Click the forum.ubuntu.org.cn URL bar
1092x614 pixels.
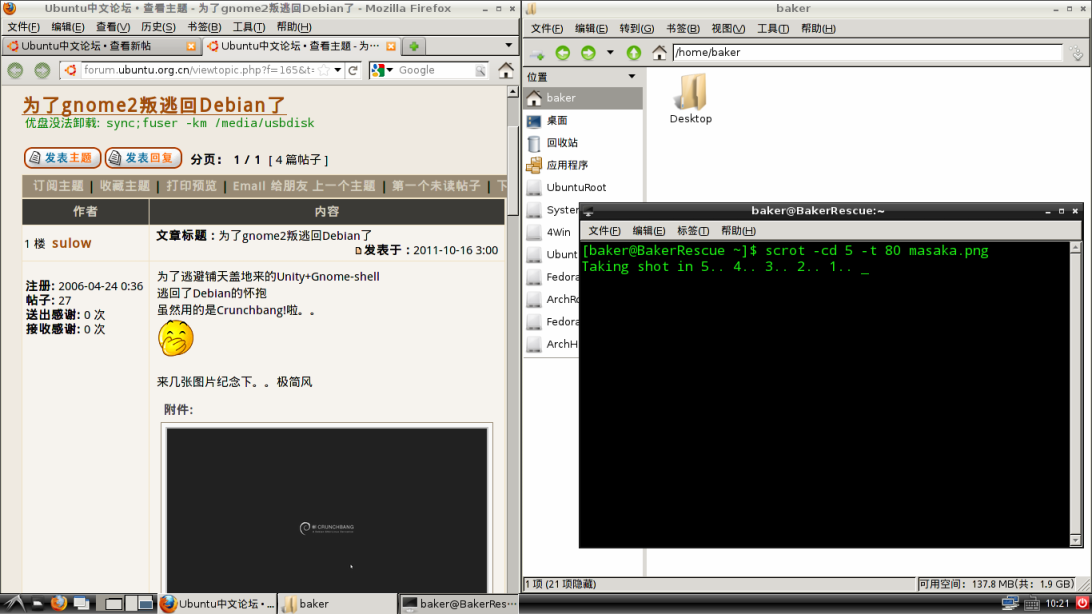(x=198, y=70)
